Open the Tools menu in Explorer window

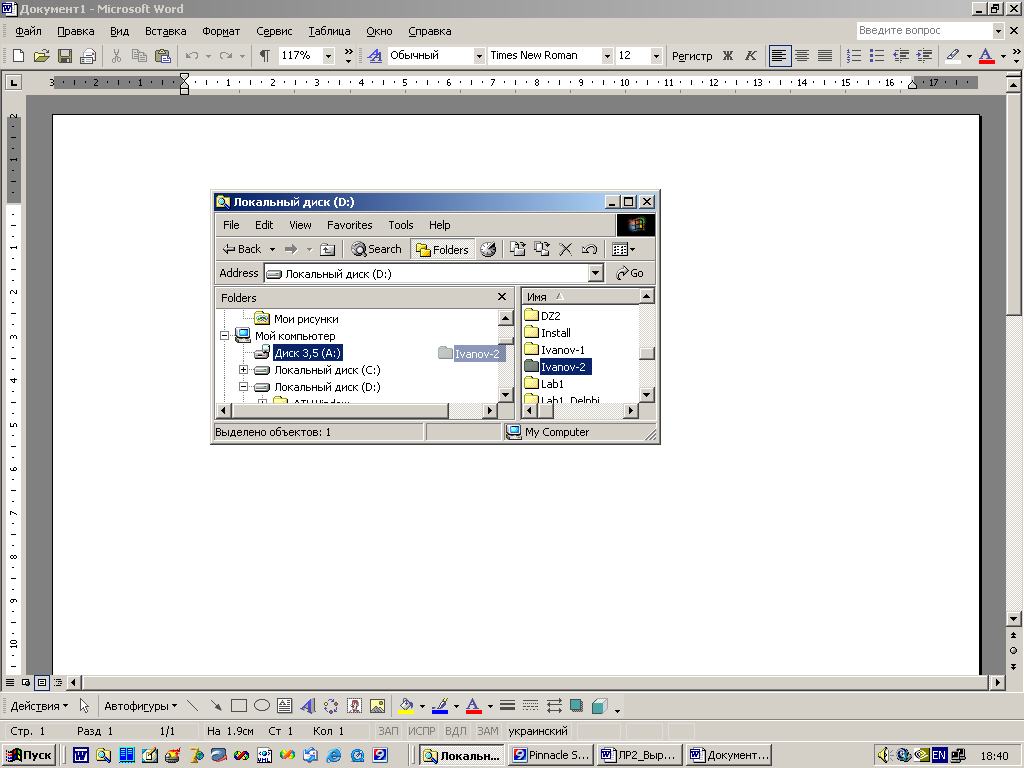coord(400,225)
